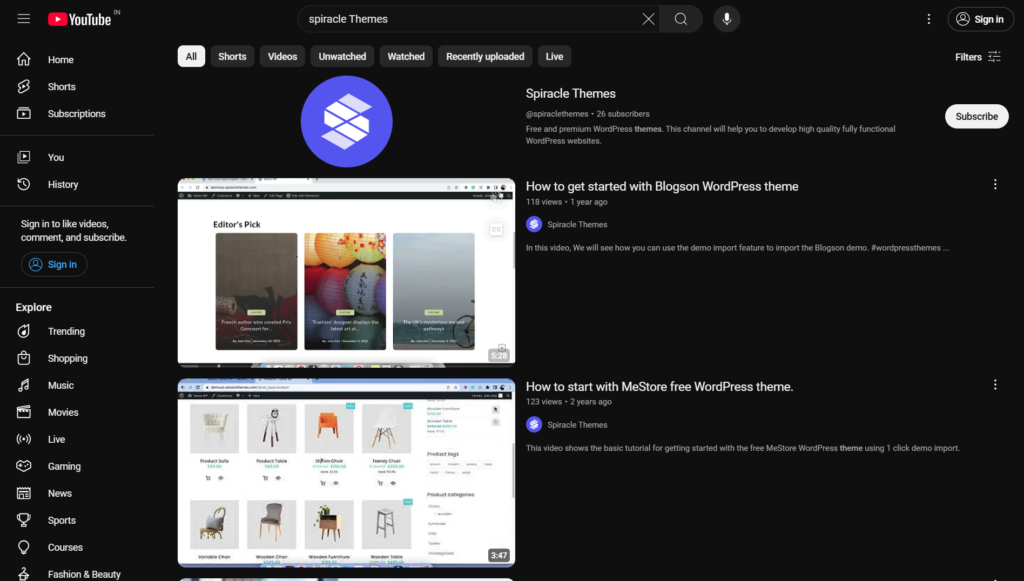Click the YouTube logo
Viewport: 1024px width, 581px height.
pyautogui.click(x=80, y=20)
